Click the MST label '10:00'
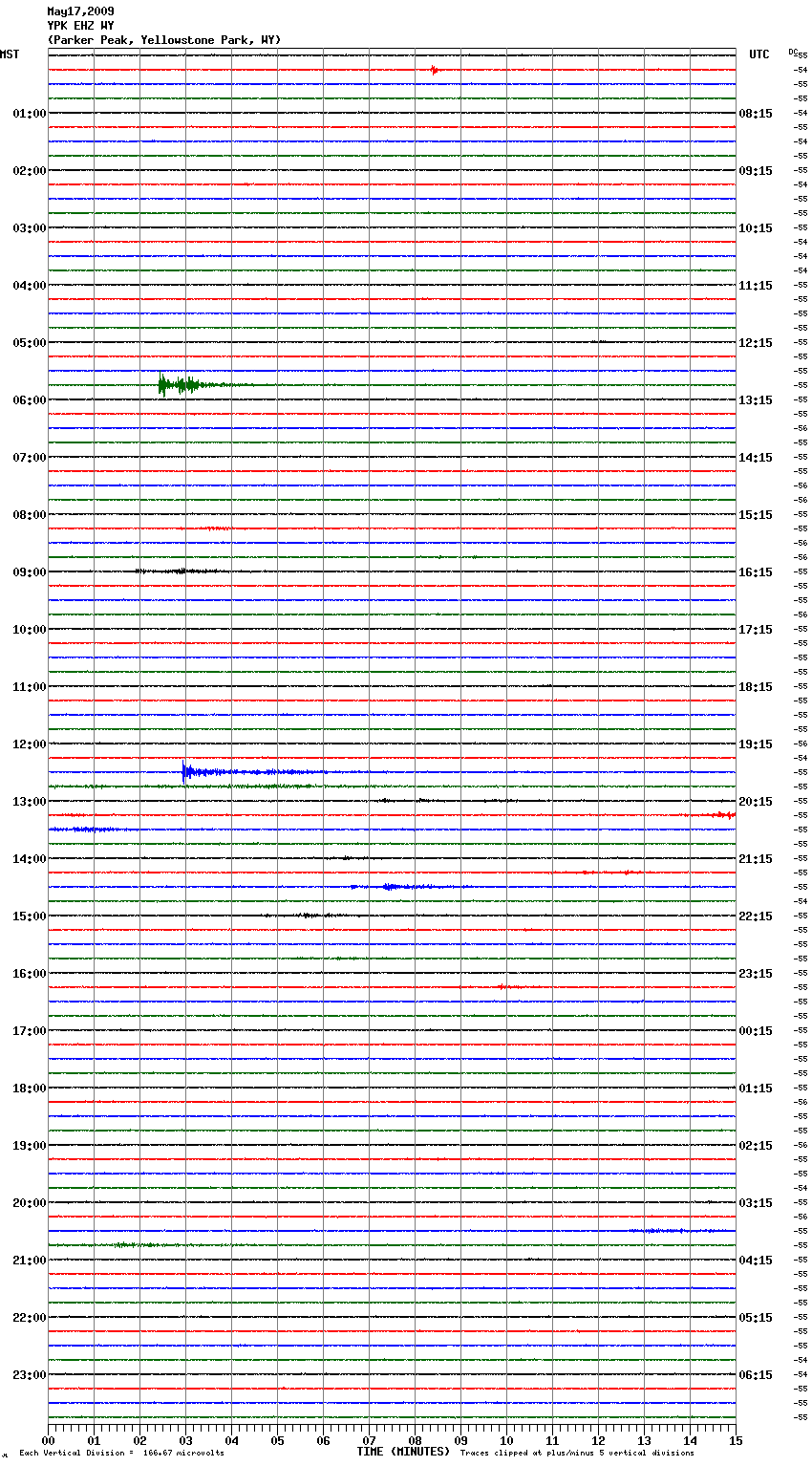 click(x=30, y=630)
